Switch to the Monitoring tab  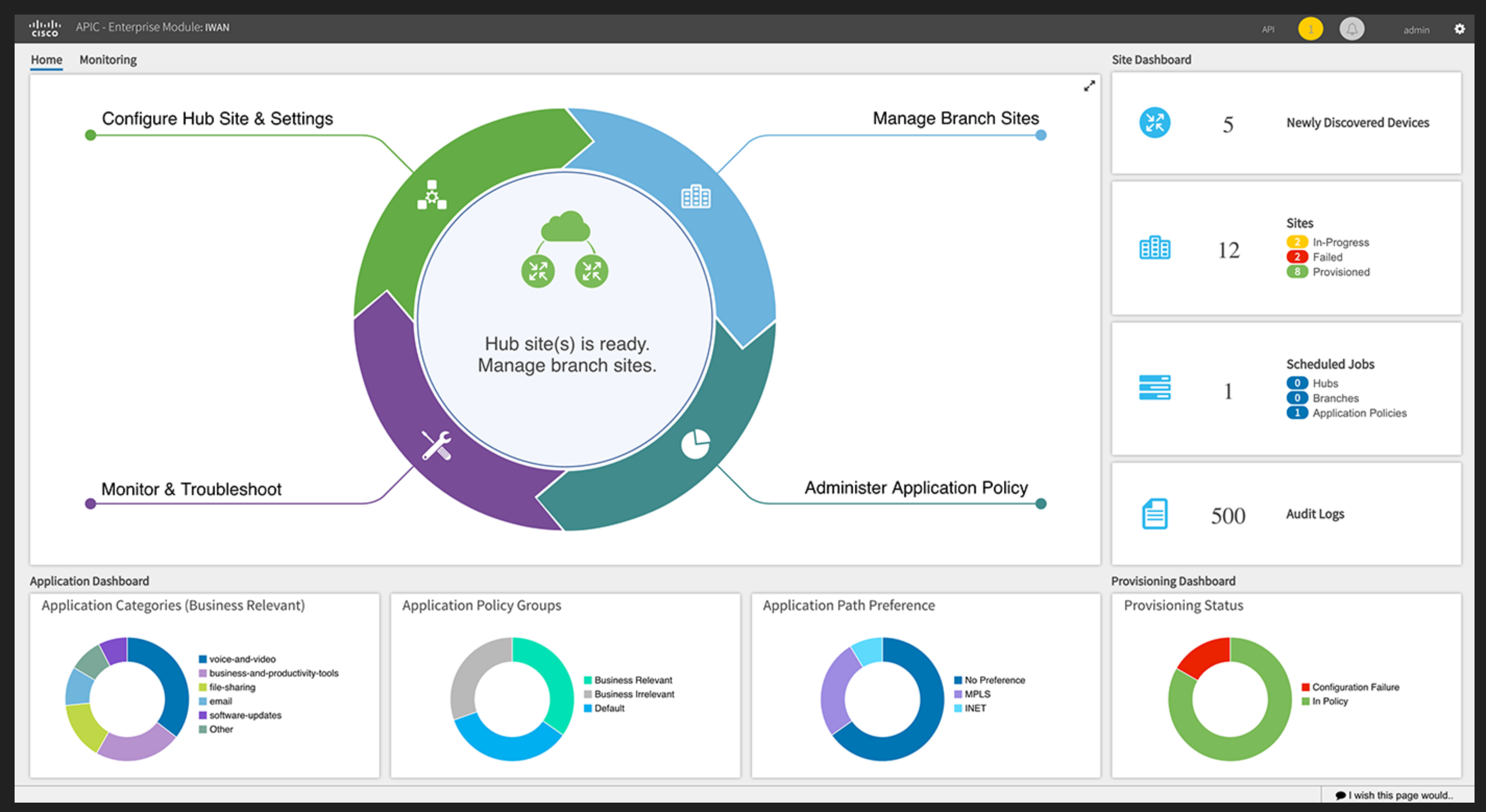[108, 60]
